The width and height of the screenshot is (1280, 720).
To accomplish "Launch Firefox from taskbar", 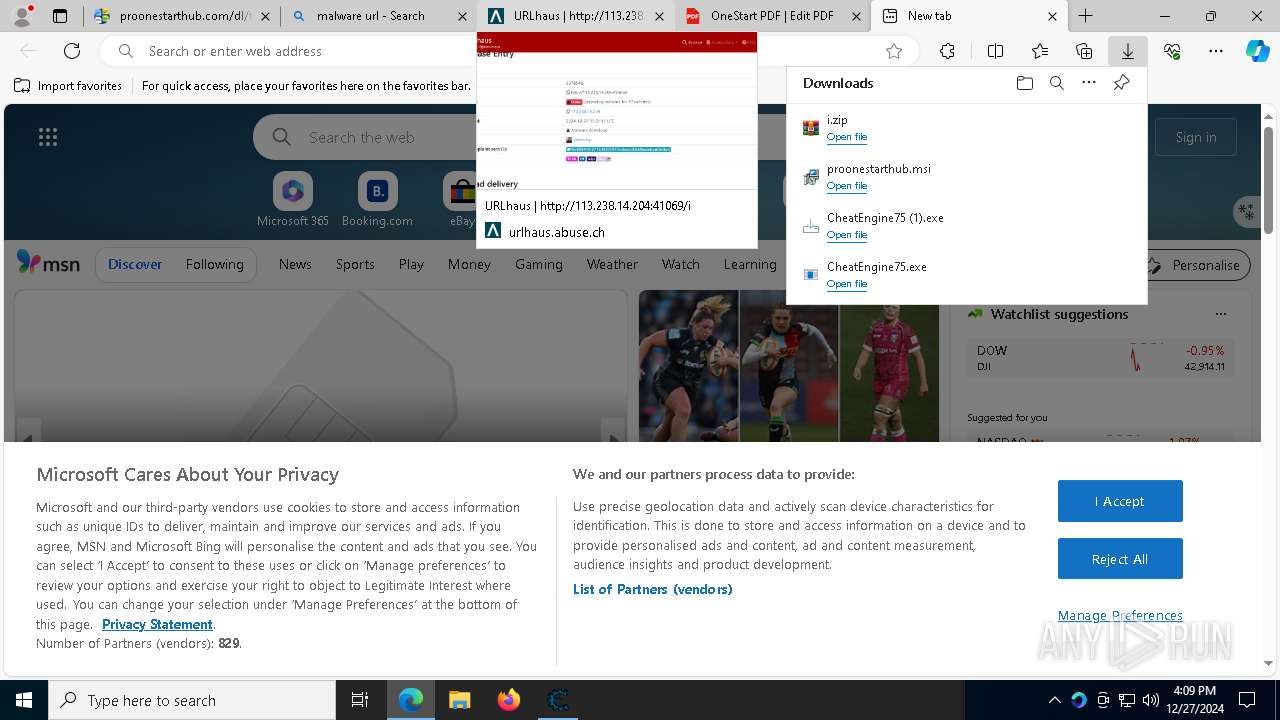I will pyautogui.click(x=509, y=700).
